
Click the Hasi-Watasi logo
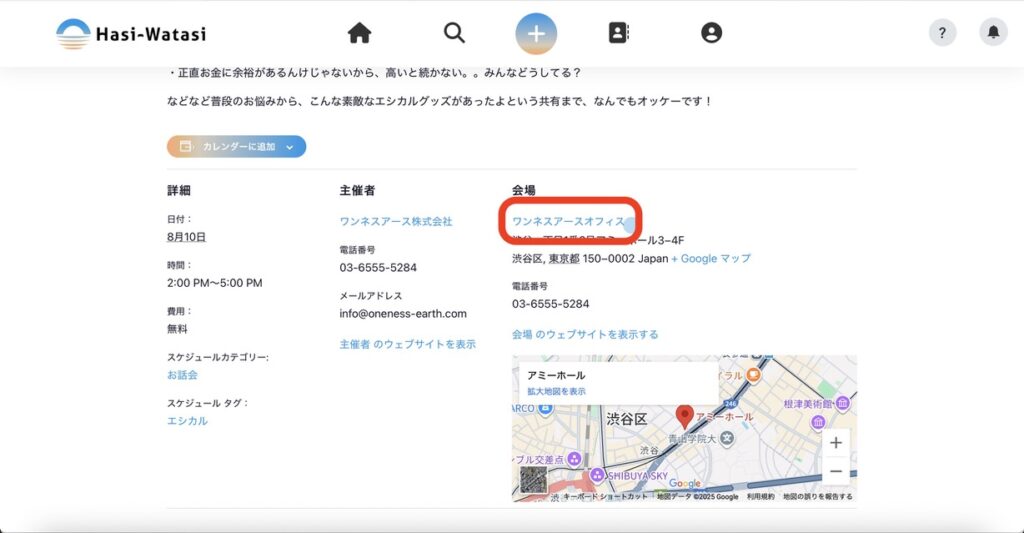point(131,34)
